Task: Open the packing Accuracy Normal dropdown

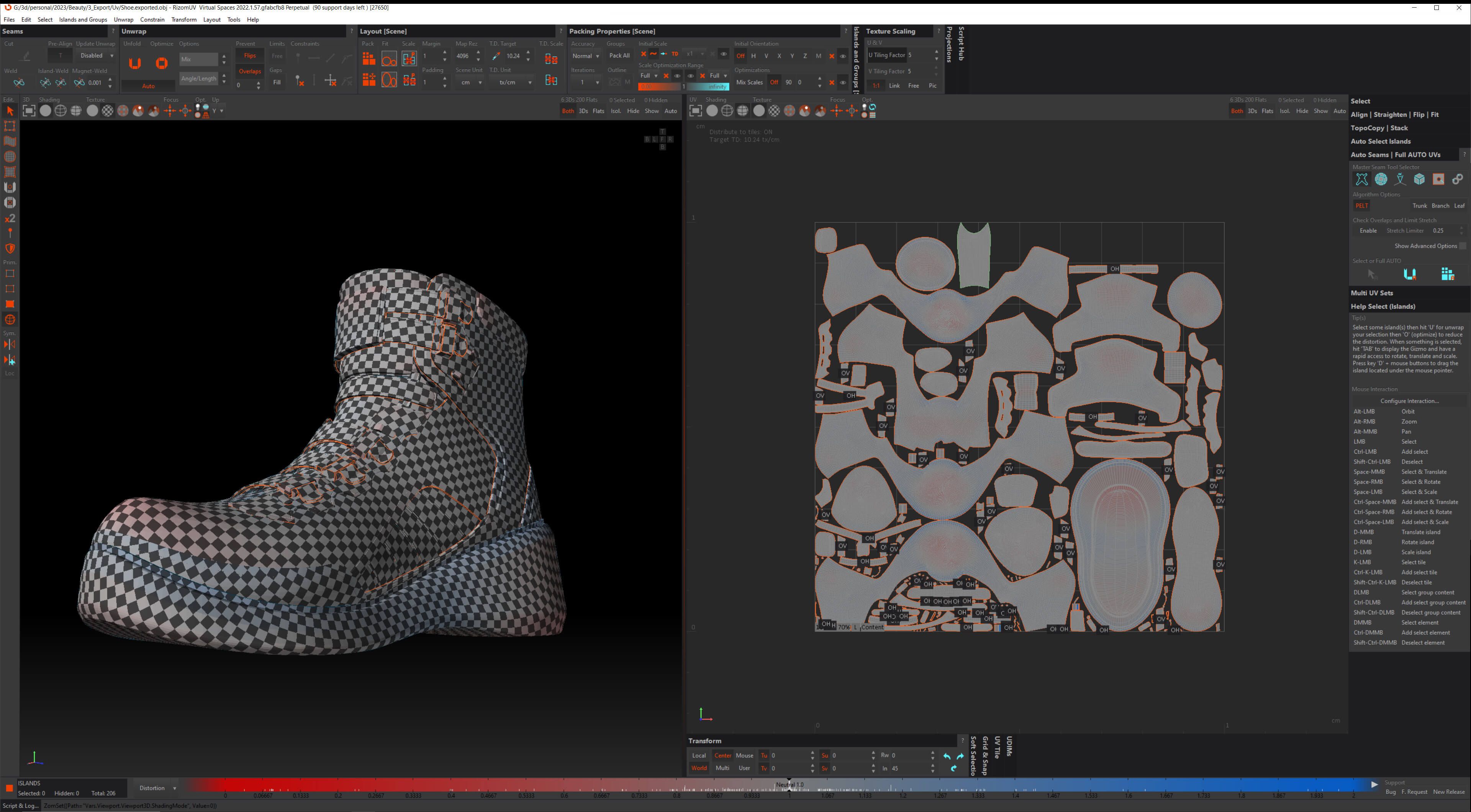Action: 585,56
